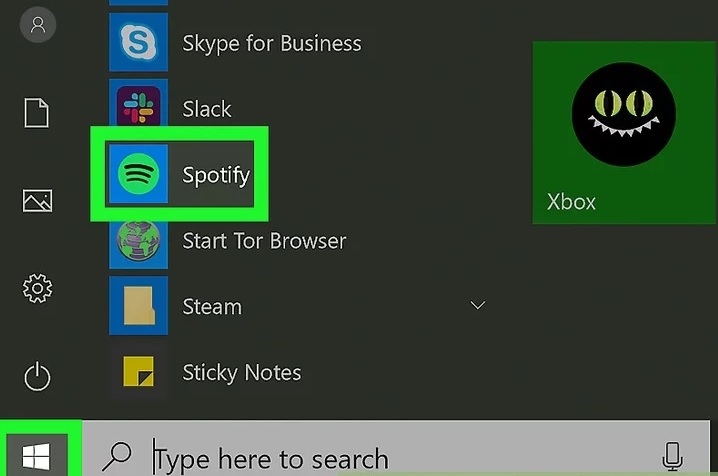Screen dimensions: 718x476
Task: Click the microphone icon in the search box
Action: [673, 456]
